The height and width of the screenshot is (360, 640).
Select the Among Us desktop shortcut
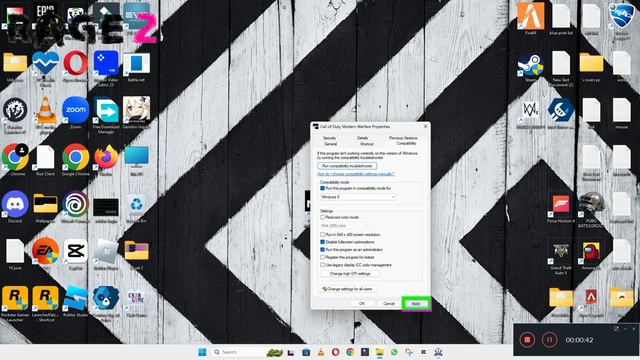(x=591, y=252)
